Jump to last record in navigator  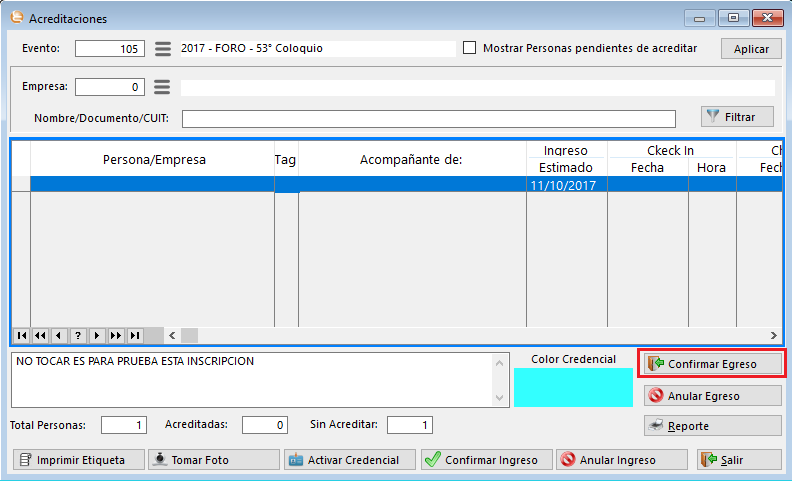tap(135, 335)
